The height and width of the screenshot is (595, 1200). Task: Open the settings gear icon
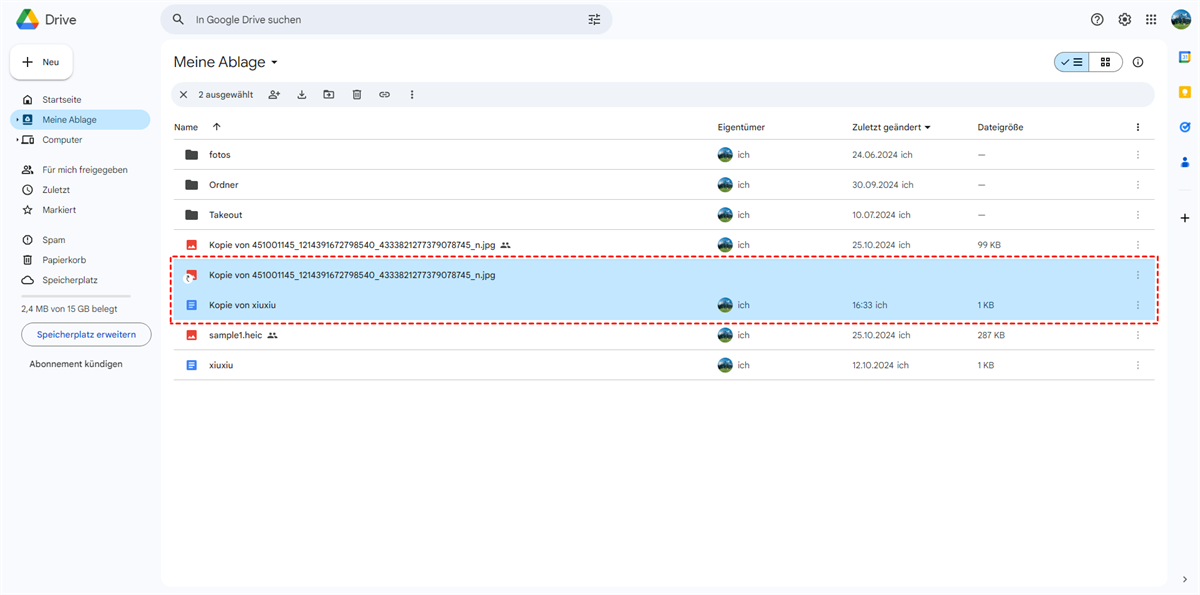(1124, 20)
